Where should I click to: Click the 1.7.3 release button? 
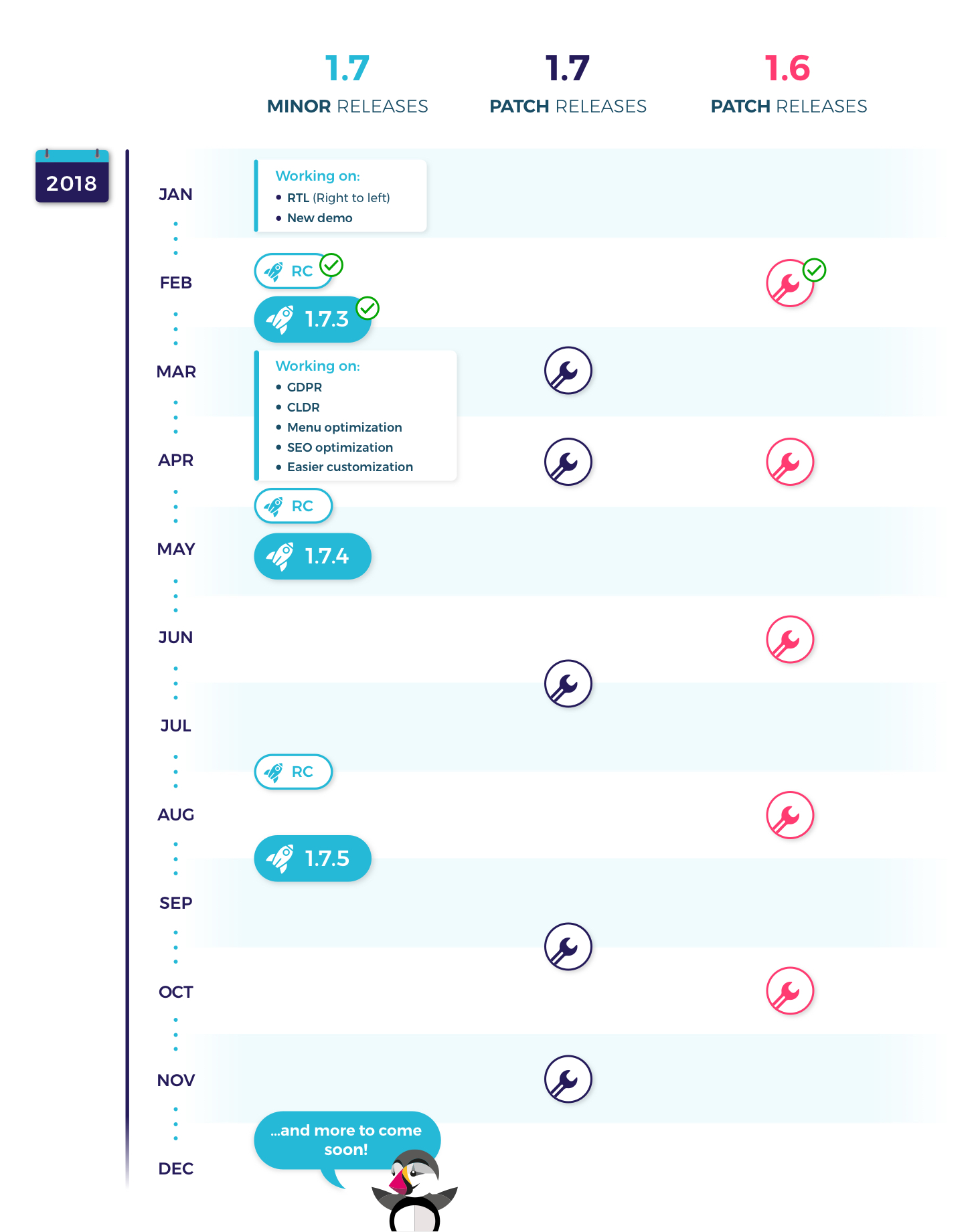(312, 319)
